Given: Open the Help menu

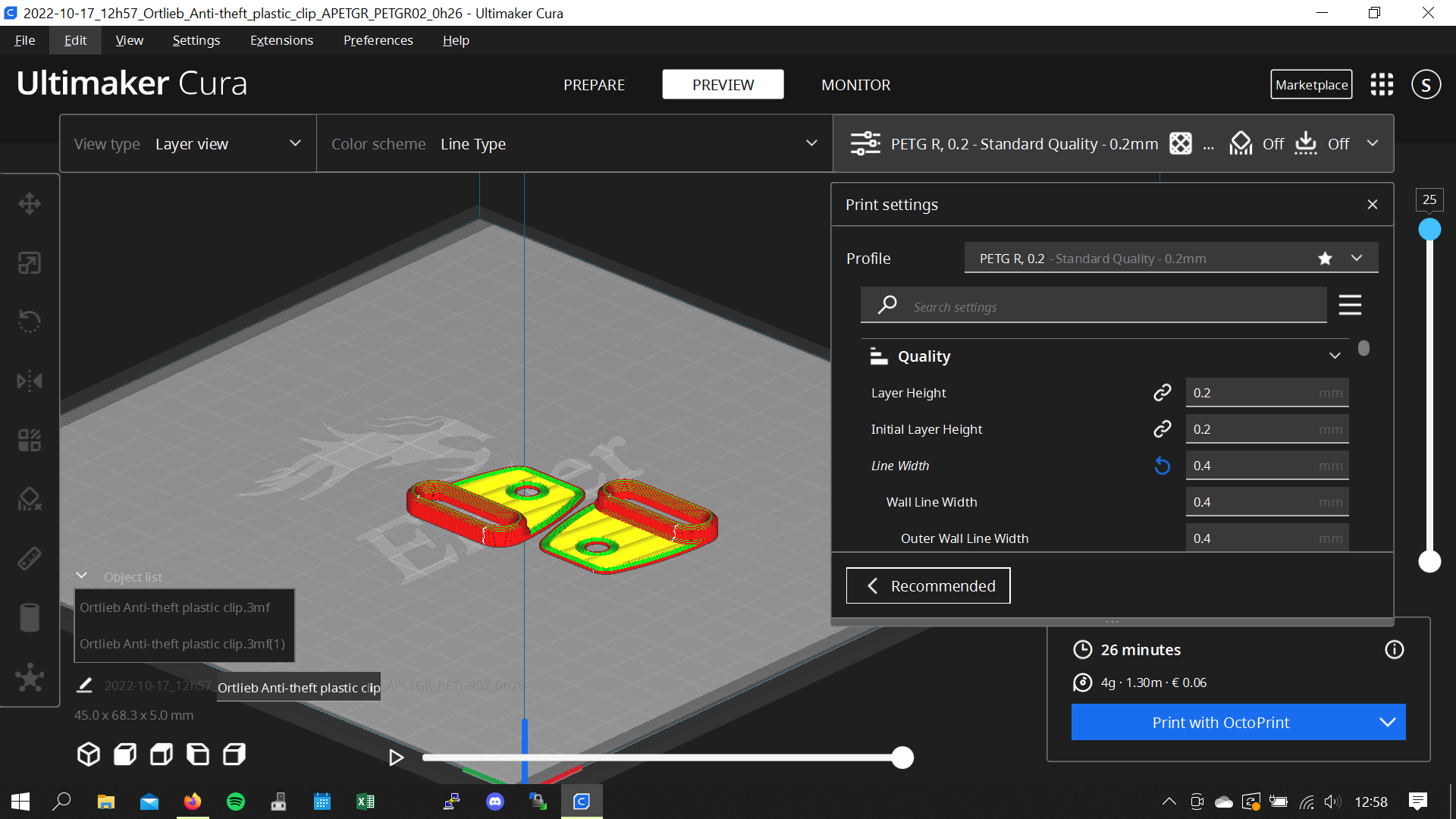Looking at the screenshot, I should [456, 40].
